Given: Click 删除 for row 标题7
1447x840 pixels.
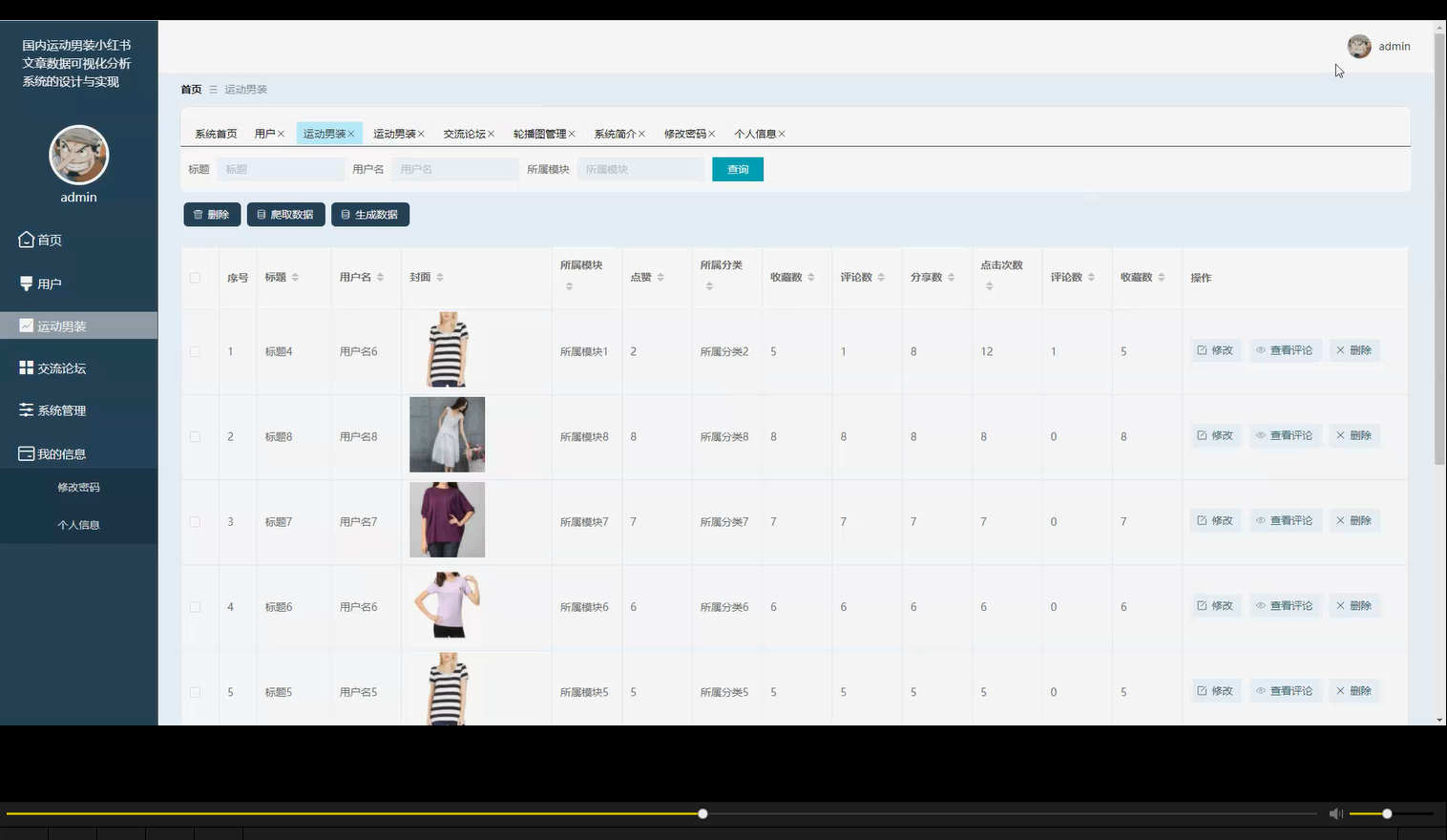Looking at the screenshot, I should point(1354,520).
